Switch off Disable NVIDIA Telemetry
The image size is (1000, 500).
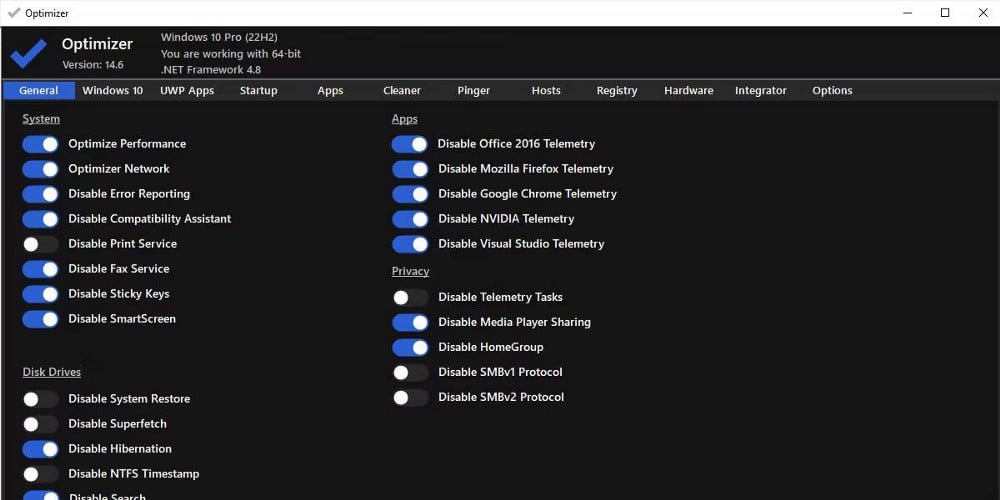(410, 219)
